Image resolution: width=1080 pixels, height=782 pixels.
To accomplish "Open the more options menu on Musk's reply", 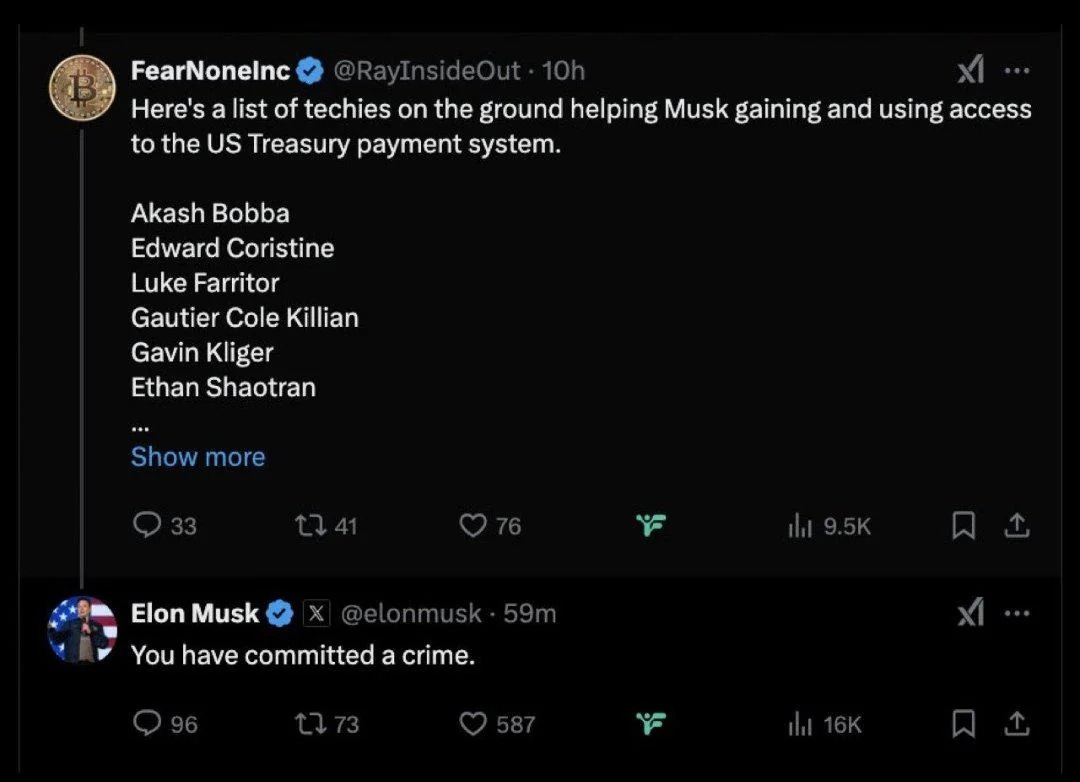I will 1018,614.
